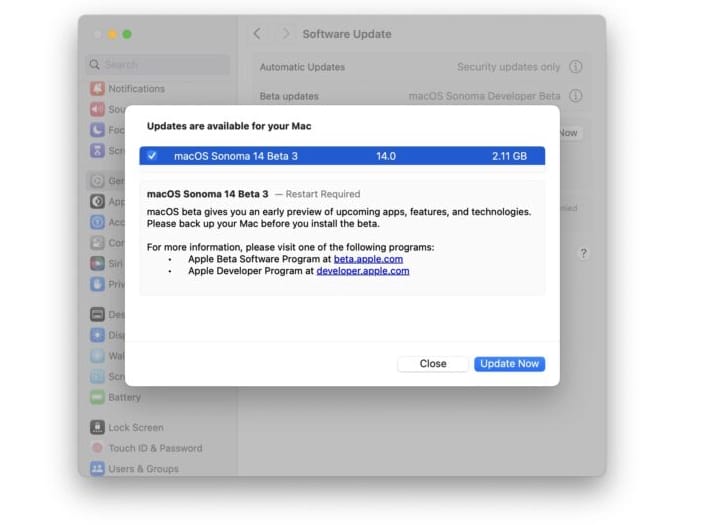
Task: Click the Restart Required label
Action: (x=323, y=194)
